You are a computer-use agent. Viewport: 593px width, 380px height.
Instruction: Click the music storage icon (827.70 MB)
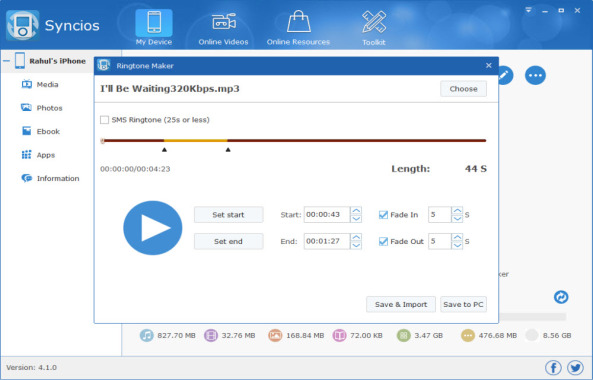(x=146, y=335)
